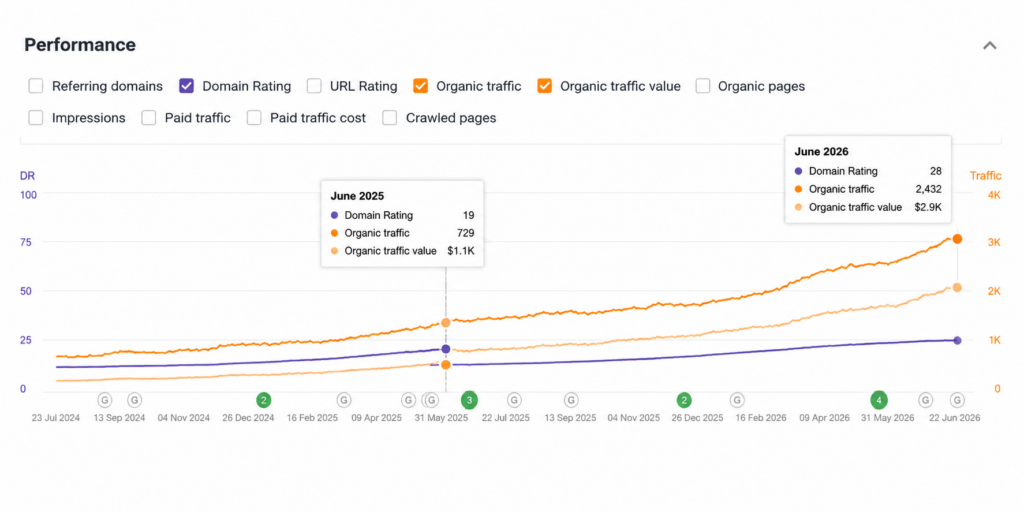This screenshot has height=512, width=1024.
Task: Open the green marker numbered 3
Action: point(469,400)
